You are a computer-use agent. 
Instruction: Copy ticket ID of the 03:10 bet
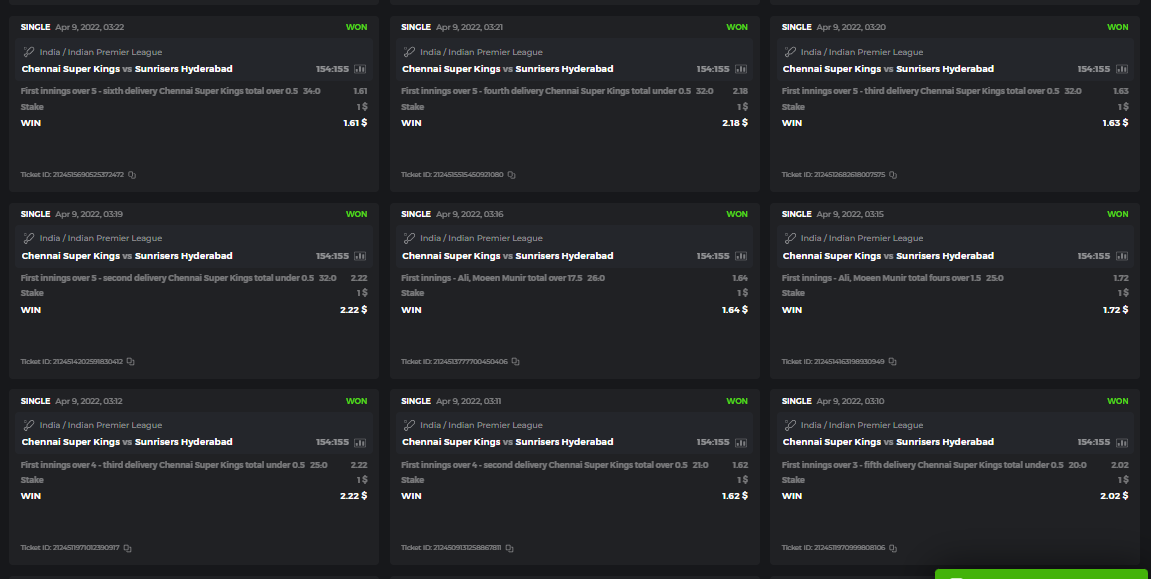[893, 548]
